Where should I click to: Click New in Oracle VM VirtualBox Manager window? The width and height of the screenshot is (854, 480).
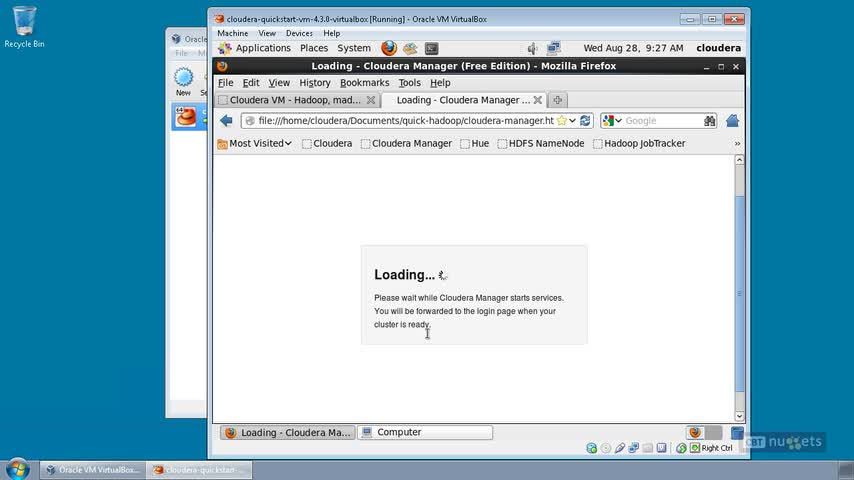tap(183, 82)
